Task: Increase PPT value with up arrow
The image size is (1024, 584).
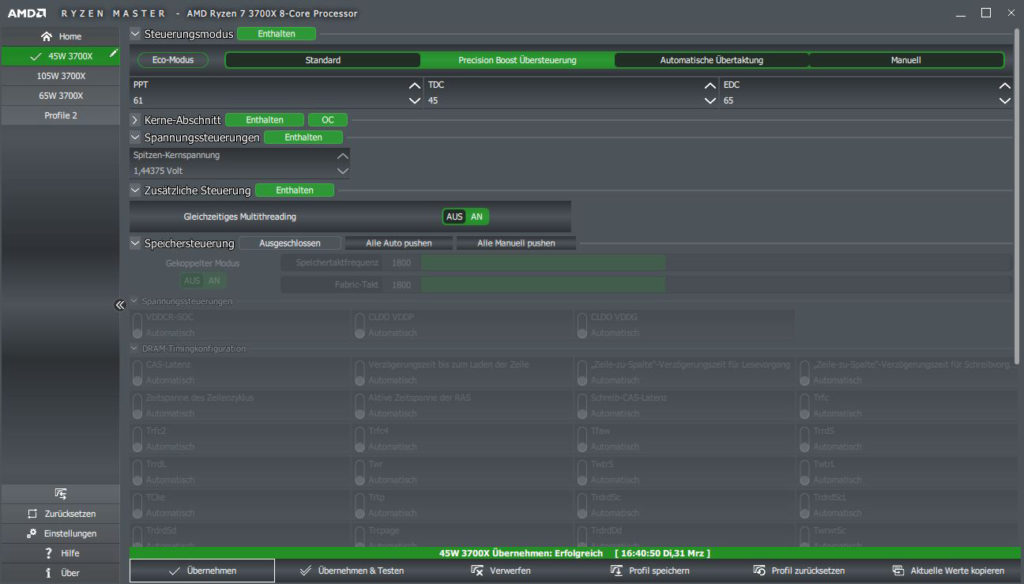Action: point(415,85)
